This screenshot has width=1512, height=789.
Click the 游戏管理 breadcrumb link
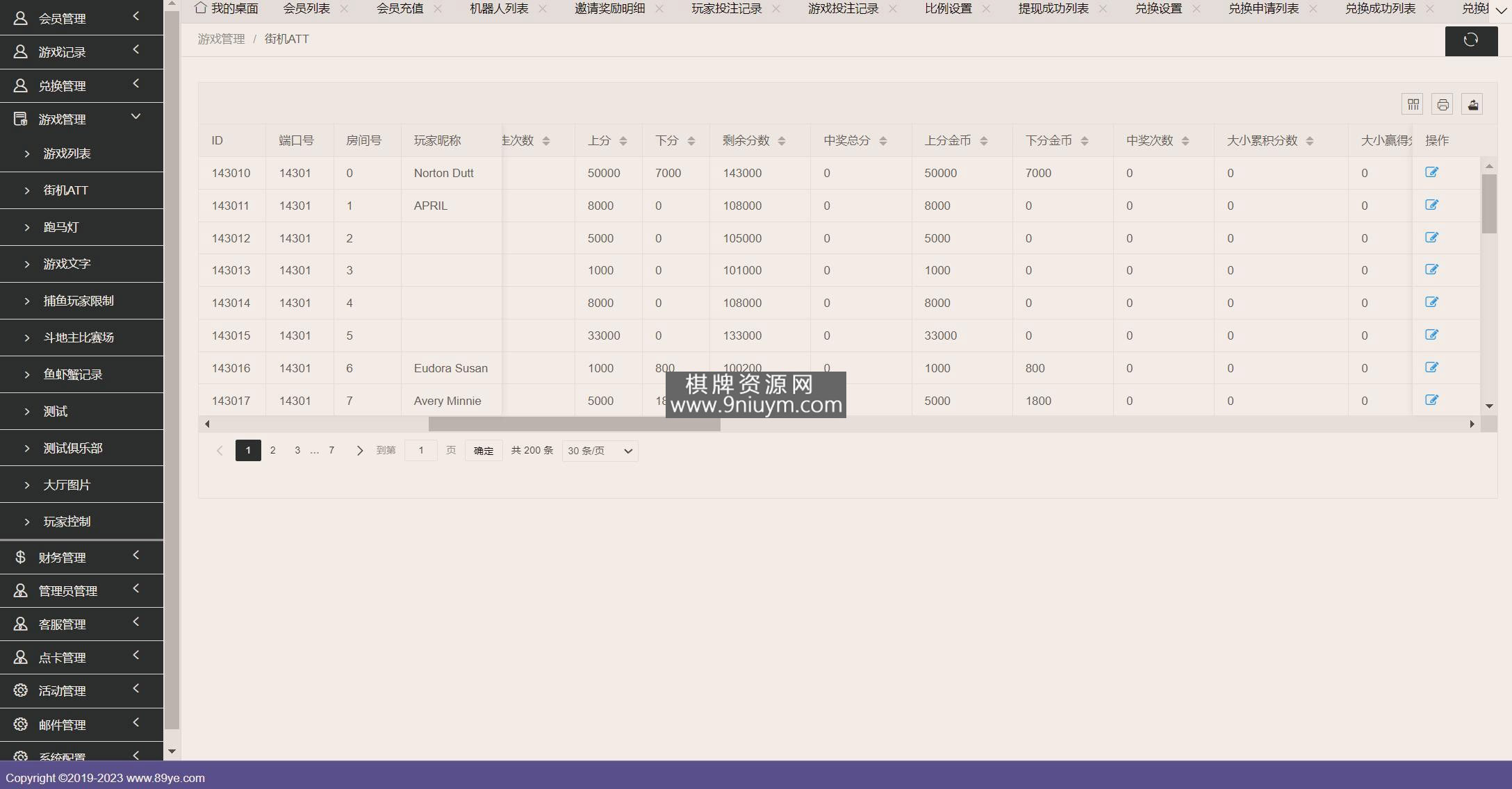click(221, 39)
